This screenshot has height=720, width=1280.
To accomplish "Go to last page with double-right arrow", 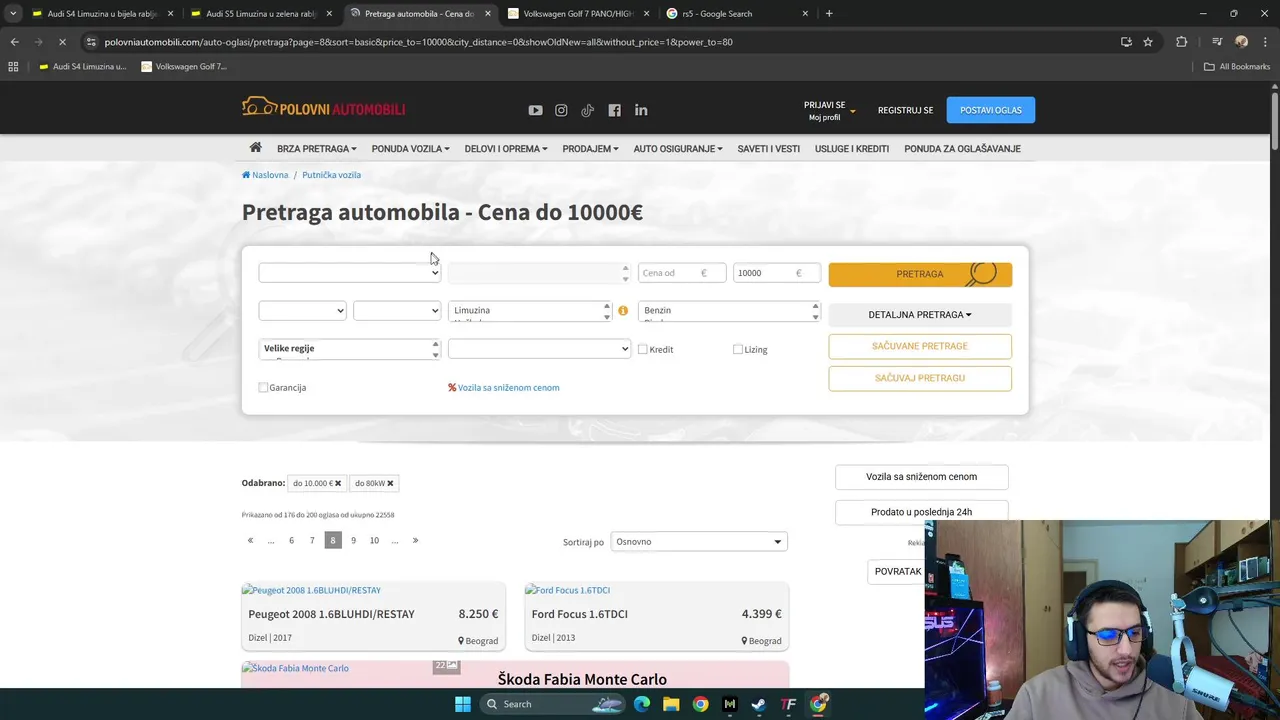I will pos(415,540).
